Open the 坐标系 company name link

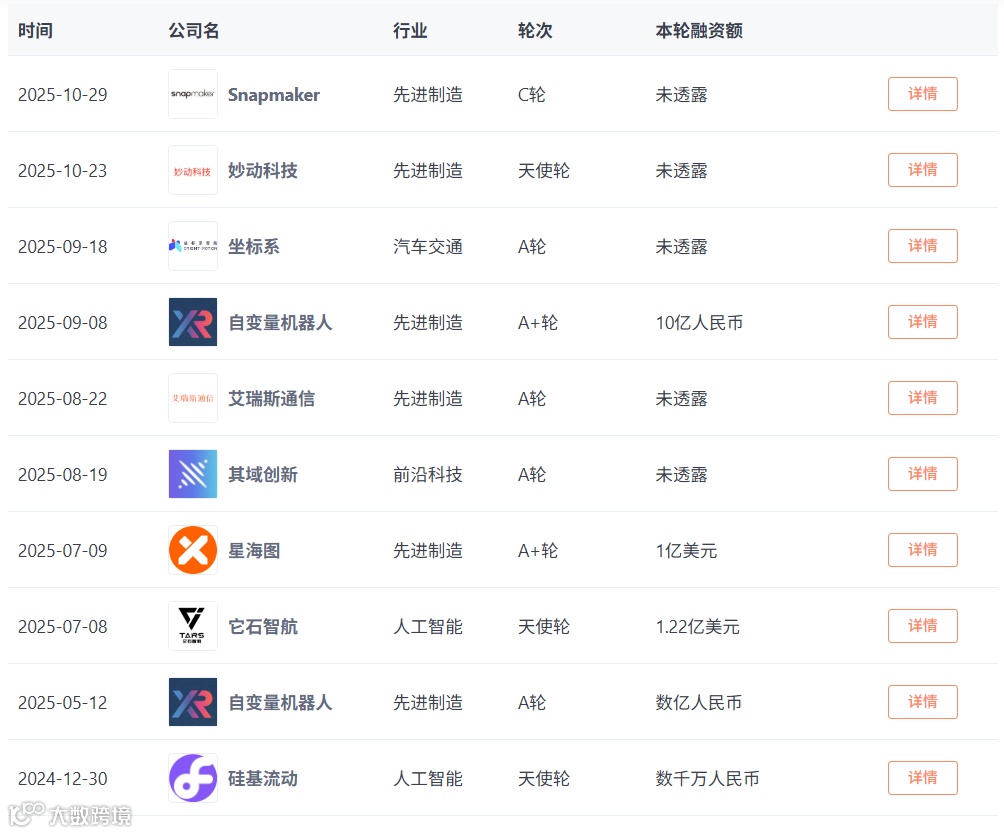[x=254, y=246]
